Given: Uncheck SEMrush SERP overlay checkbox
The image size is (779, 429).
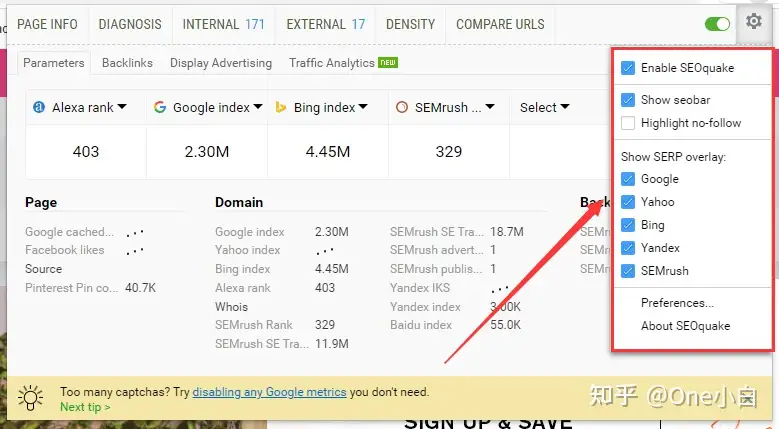Looking at the screenshot, I should 628,271.
